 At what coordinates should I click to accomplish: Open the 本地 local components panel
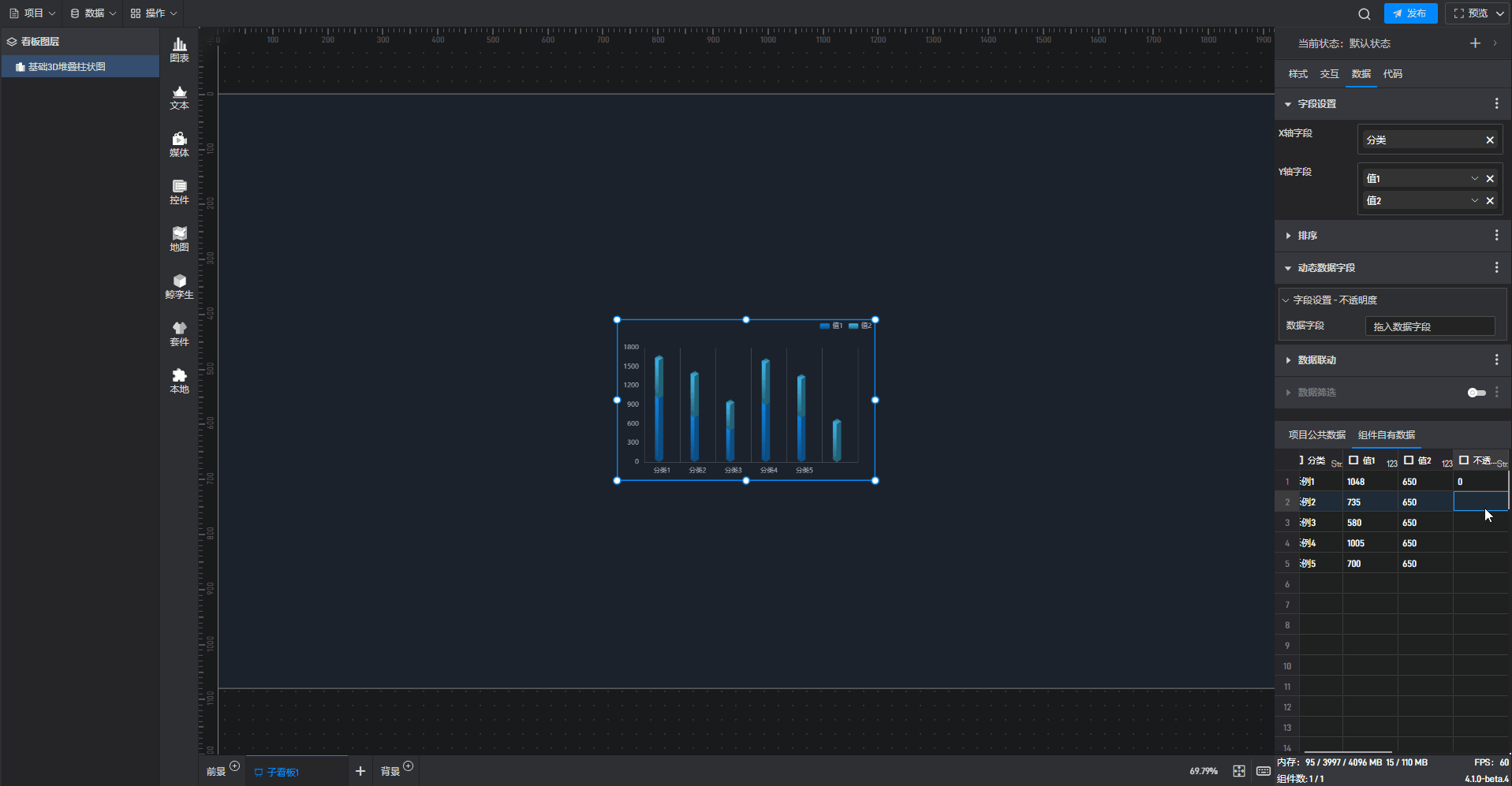[x=180, y=382]
